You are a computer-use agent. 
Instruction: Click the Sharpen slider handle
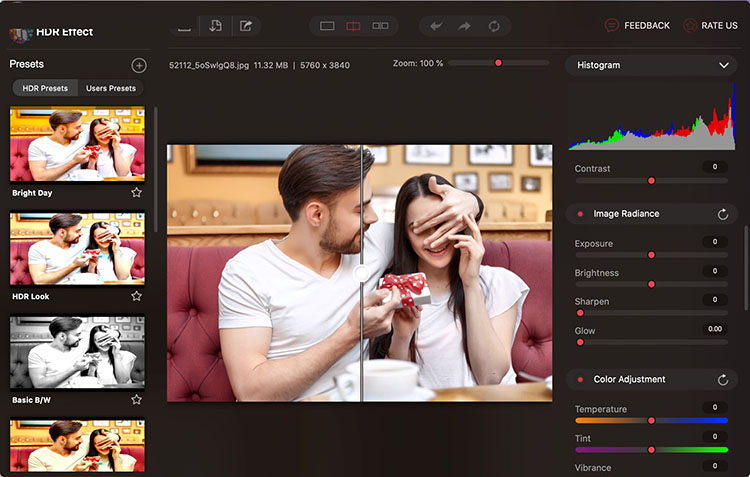tap(580, 313)
